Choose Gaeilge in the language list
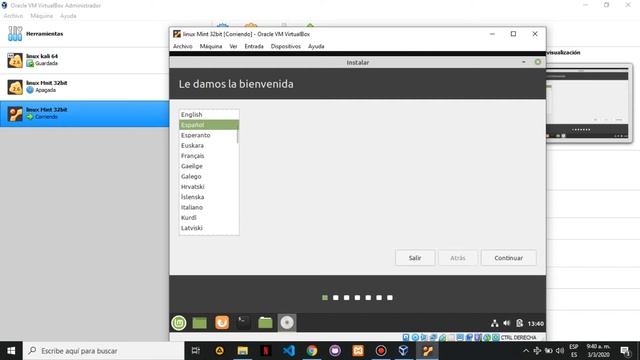This screenshot has width=640, height=360. click(209, 166)
